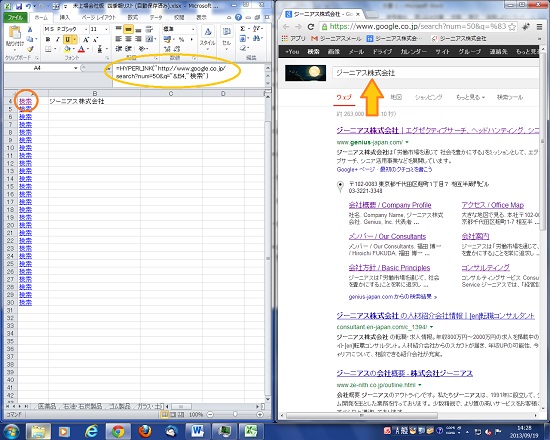Click the wrap text icon
The height and width of the screenshot is (440, 550).
(x=149, y=29)
